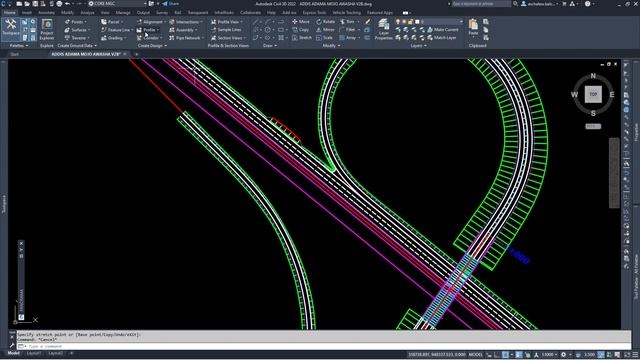The height and width of the screenshot is (360, 640).
Task: Select the Mirror tool in Modify panel
Action: [x=325, y=30]
